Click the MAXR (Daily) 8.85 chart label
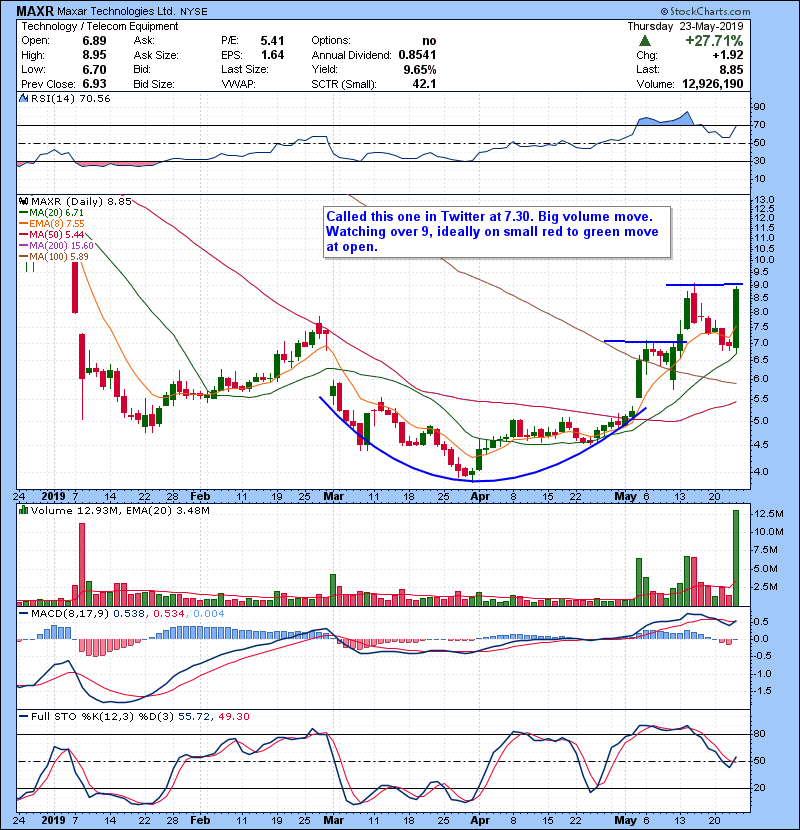The height and width of the screenshot is (830, 800). 81,202
